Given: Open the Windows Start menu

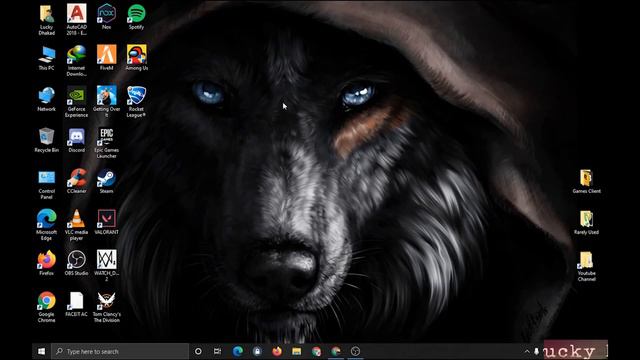Looking at the screenshot, I should 41,351.
